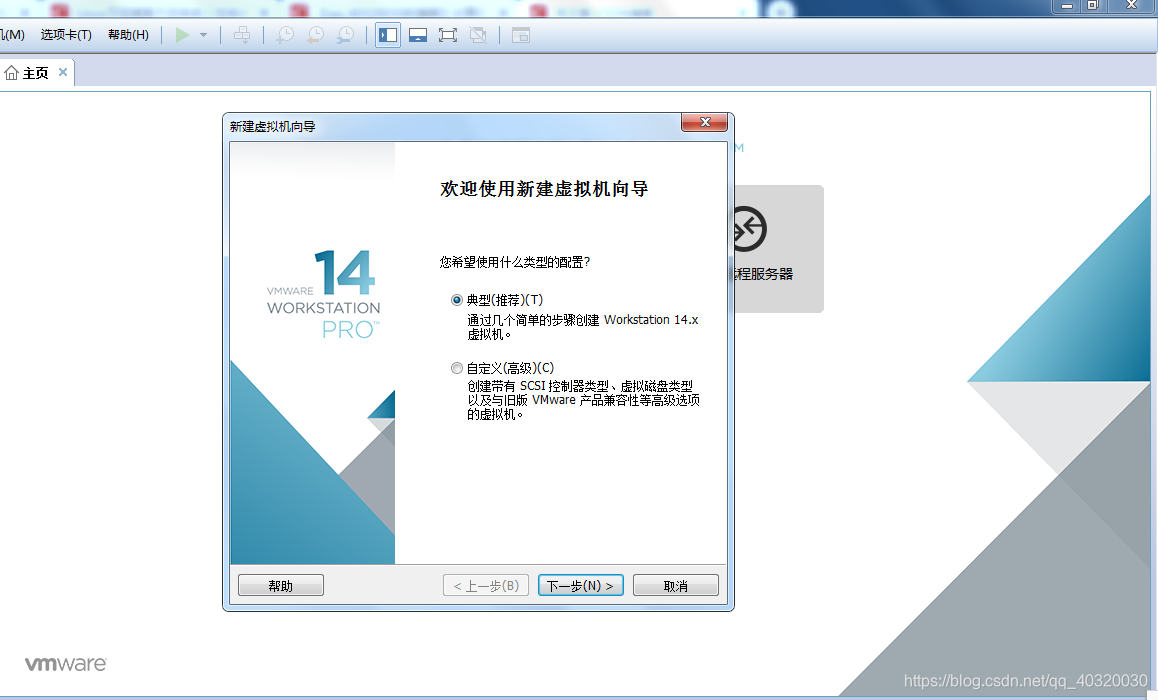Screen dimensions: 1158x700
Task: Close the 主页 tab
Action: tap(63, 72)
